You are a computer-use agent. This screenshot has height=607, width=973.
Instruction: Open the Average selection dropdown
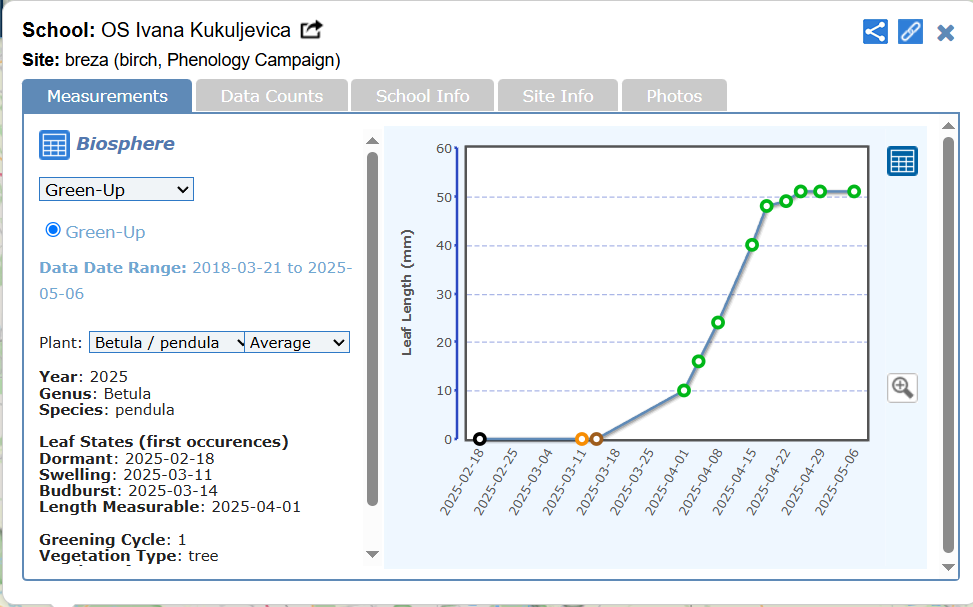click(298, 342)
